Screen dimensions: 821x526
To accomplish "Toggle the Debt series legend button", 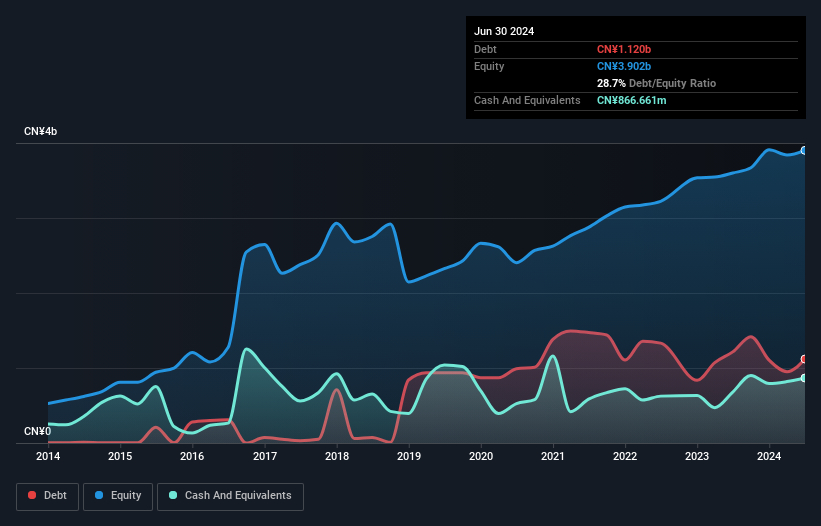I will pos(48,496).
